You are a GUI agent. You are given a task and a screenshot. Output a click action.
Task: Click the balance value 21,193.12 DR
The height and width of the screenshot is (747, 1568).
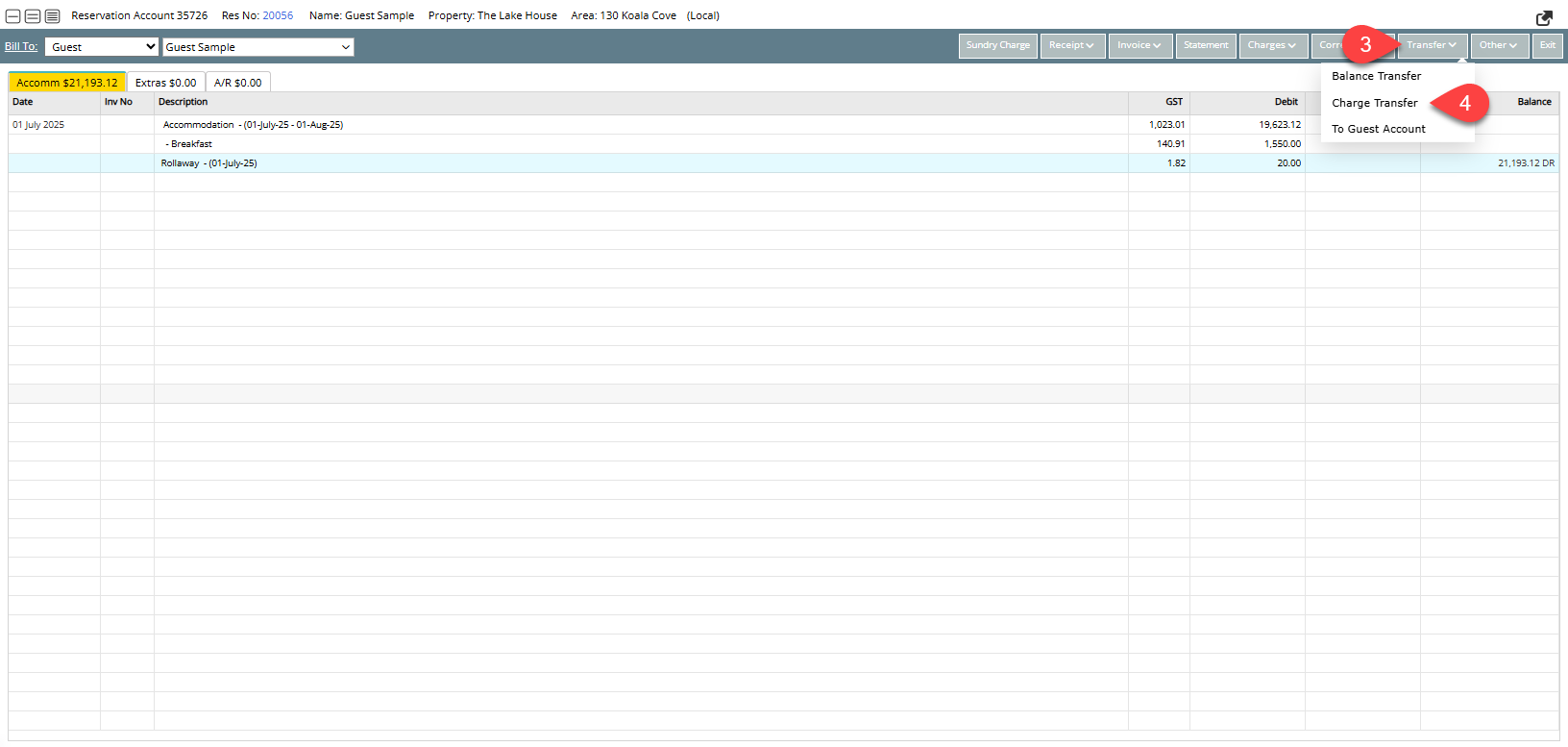[1526, 163]
